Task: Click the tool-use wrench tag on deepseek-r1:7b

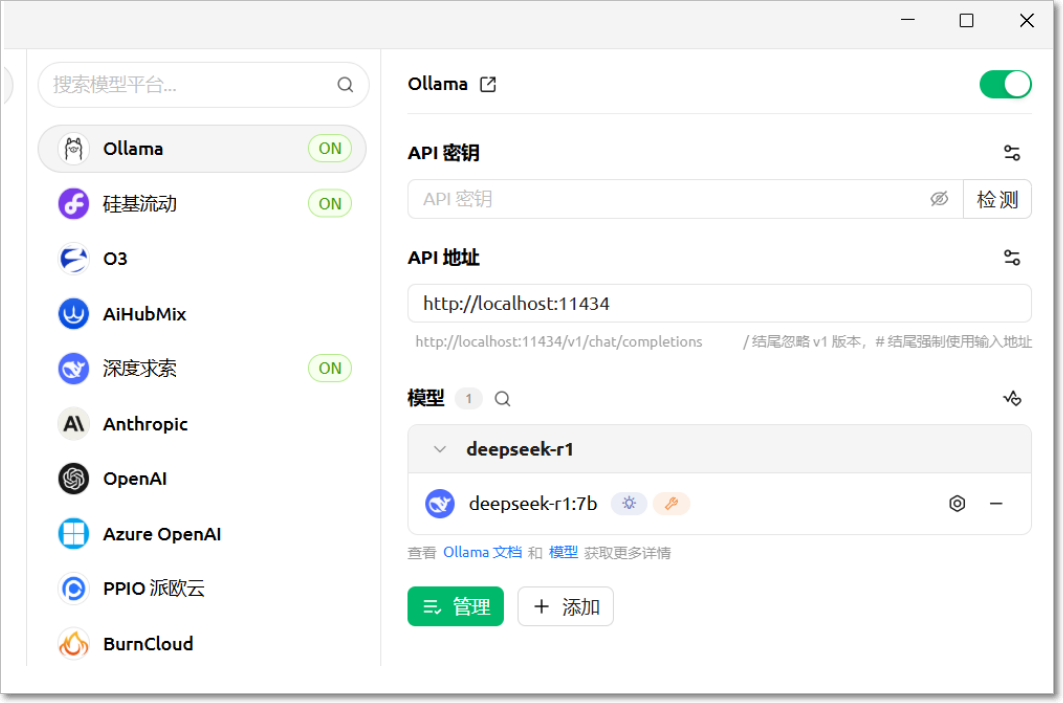Action: click(671, 504)
